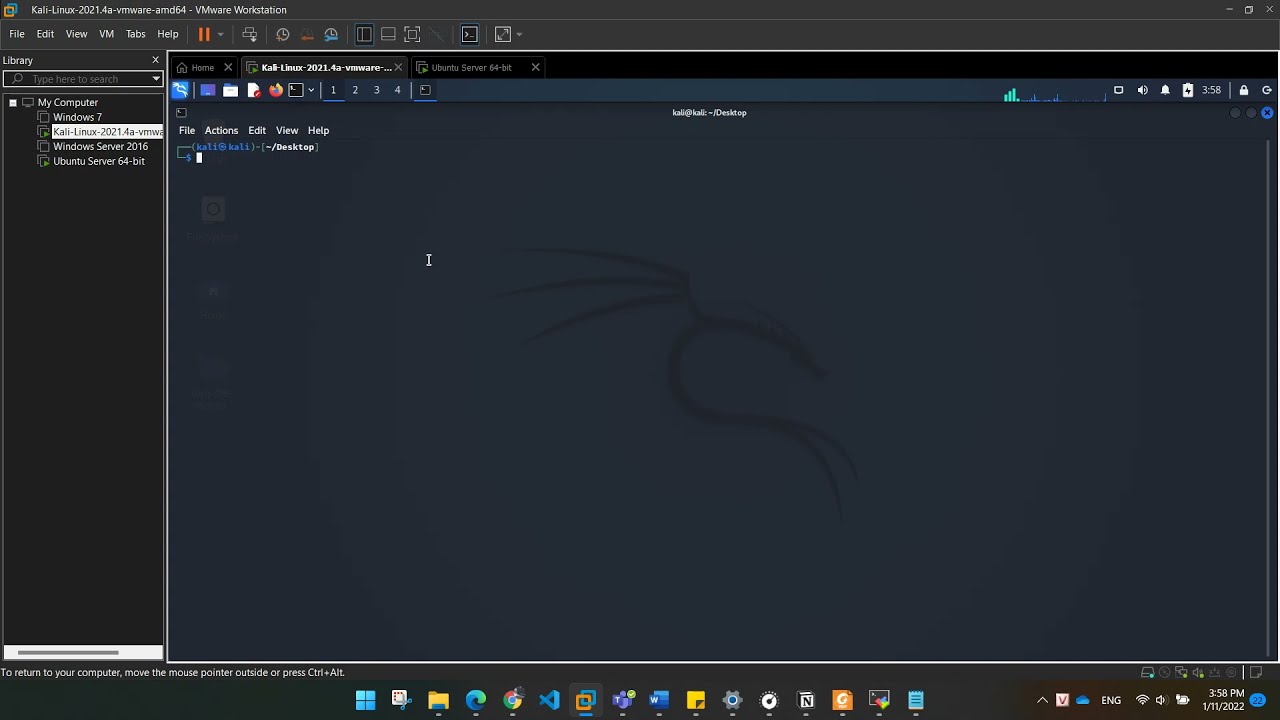This screenshot has height=720, width=1280.
Task: Open the terminal Help menu
Action: point(318,130)
